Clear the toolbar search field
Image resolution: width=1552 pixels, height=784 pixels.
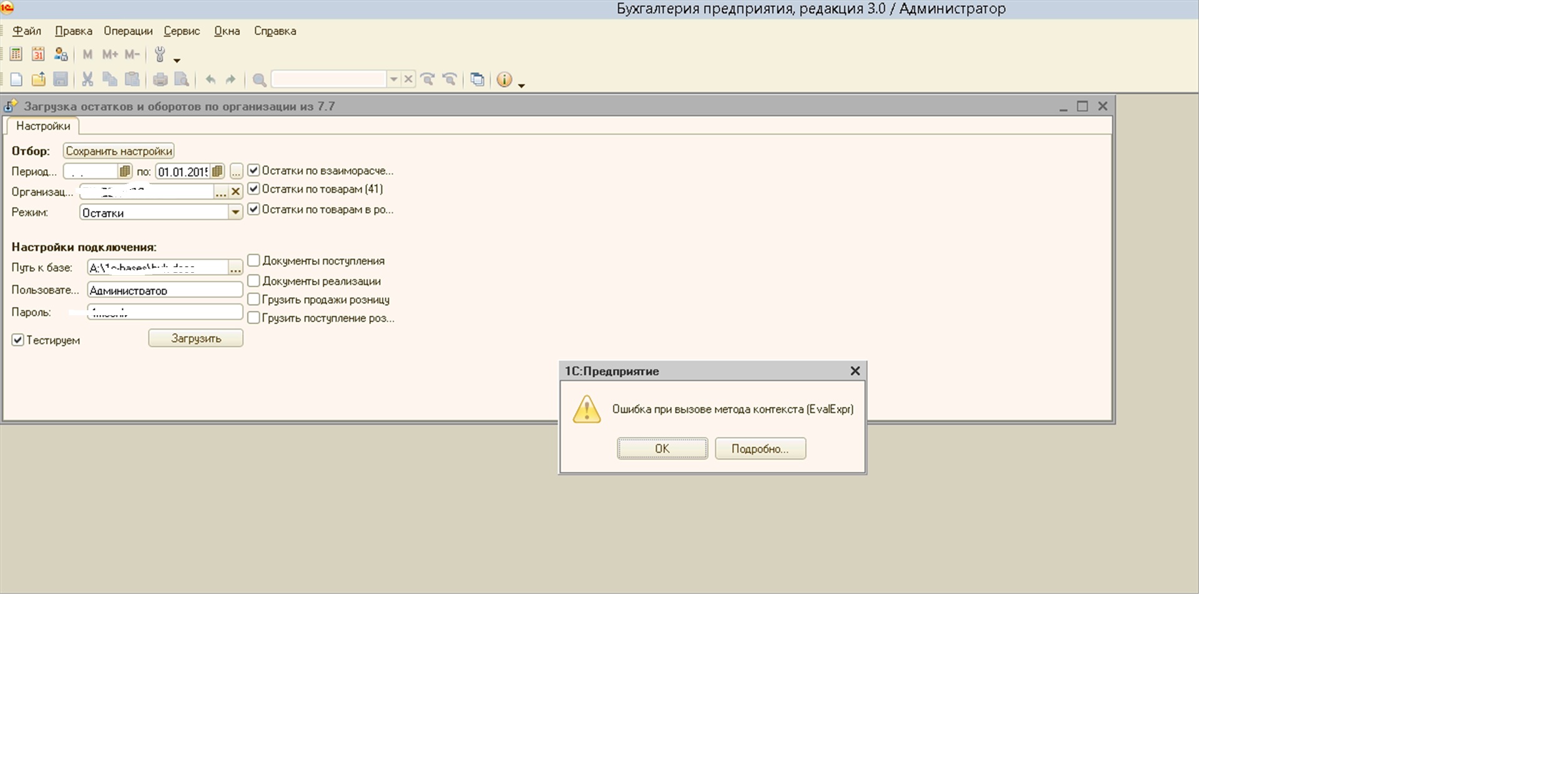coord(408,79)
